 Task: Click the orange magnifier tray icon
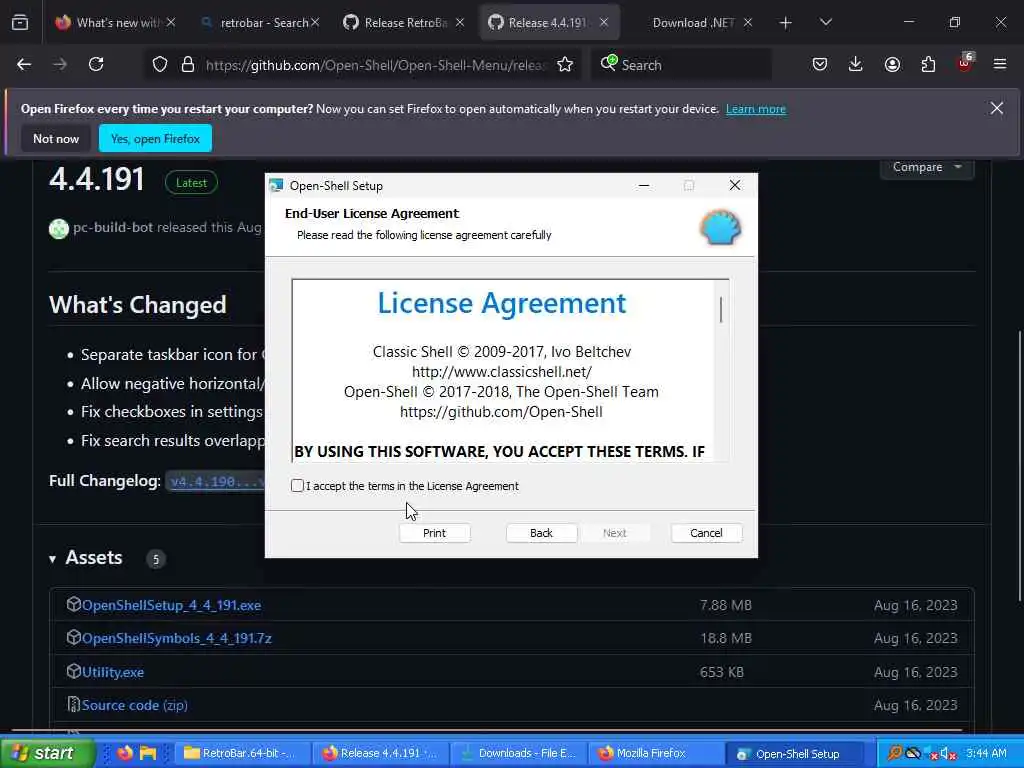point(895,753)
